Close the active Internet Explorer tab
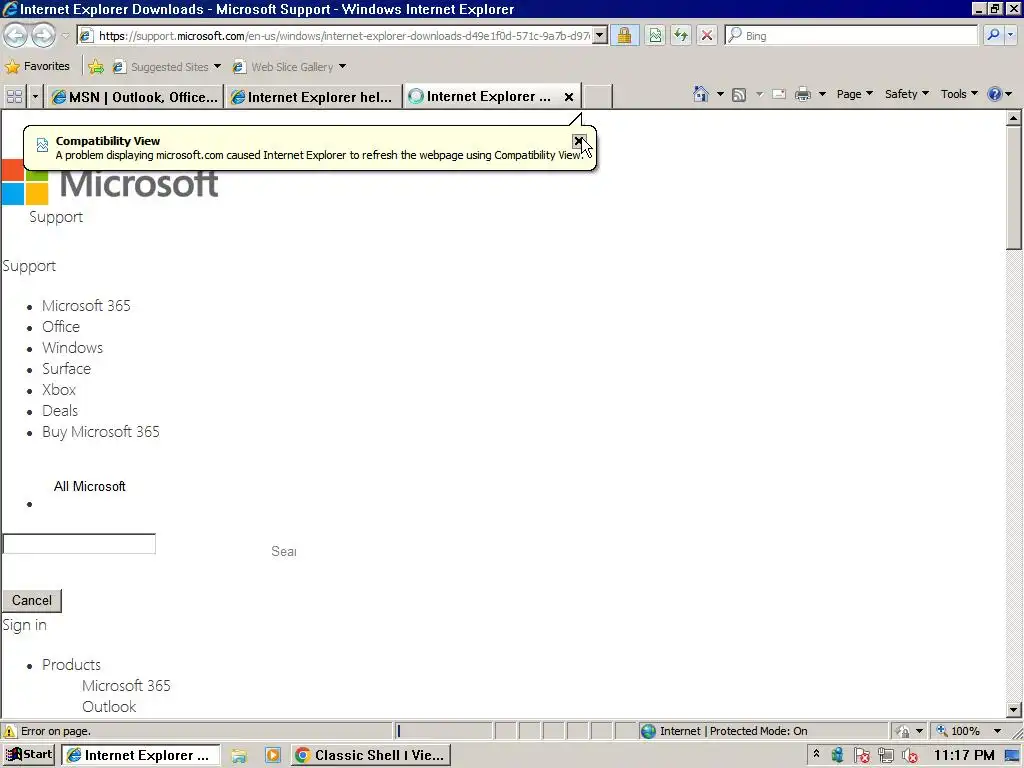 tap(569, 97)
